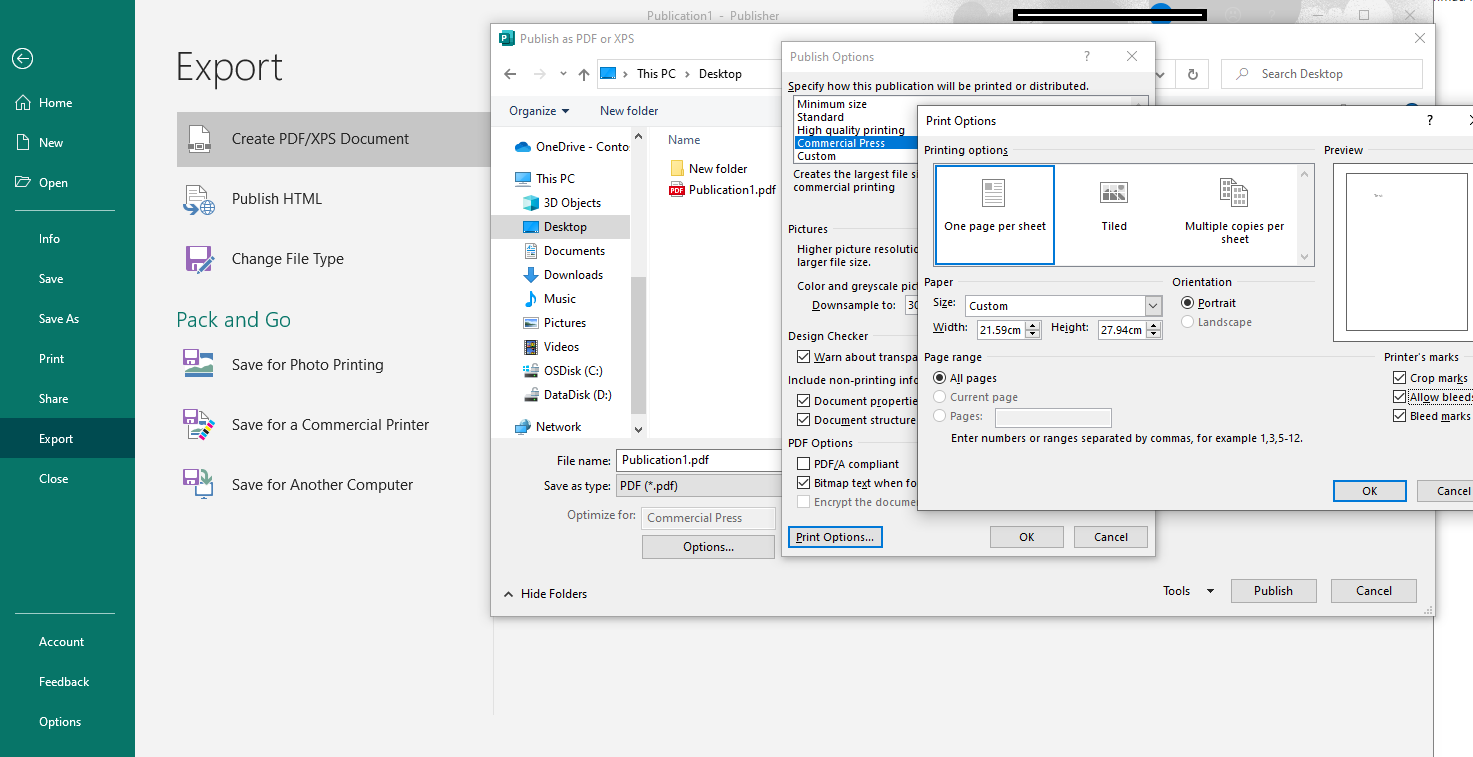
Task: Click the Save for Another Computer icon
Action: (199, 484)
